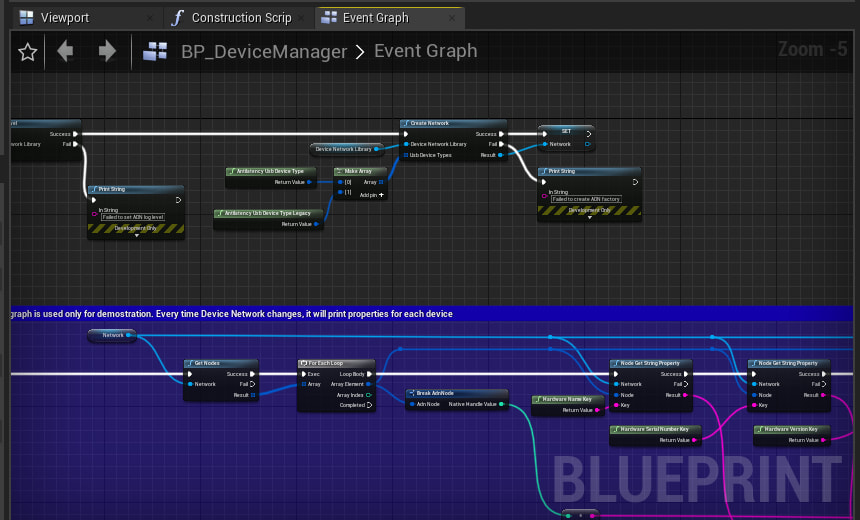Click Loop Body exec output pin
This screenshot has width=860, height=520.
point(370,374)
